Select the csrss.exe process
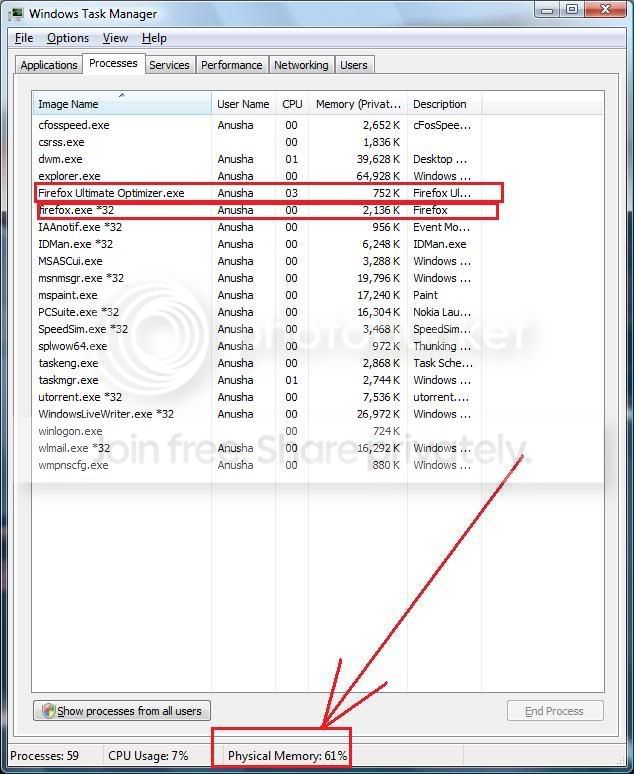Screen dimensions: 634x774 (x=257, y=142)
